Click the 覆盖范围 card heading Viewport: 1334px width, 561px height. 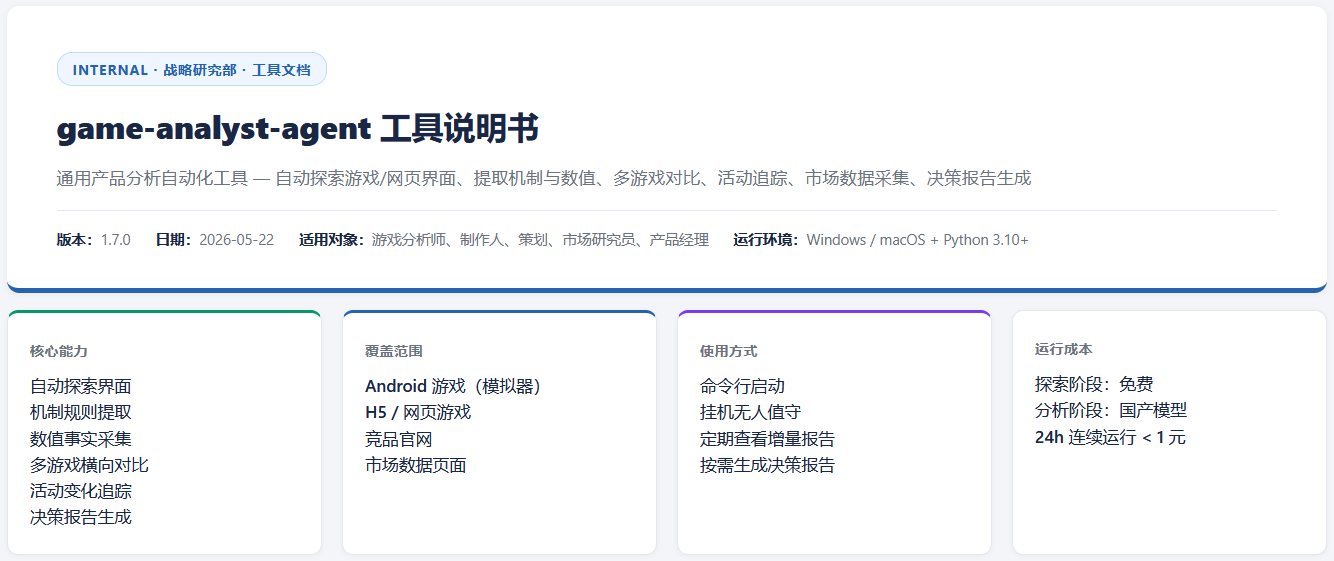pyautogui.click(x=394, y=351)
